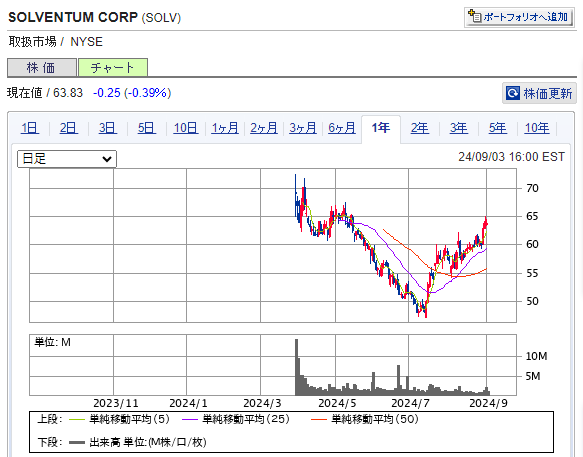This screenshot has width=583, height=457.
Task: Click the blue refresh arrow icon
Action: tap(513, 93)
